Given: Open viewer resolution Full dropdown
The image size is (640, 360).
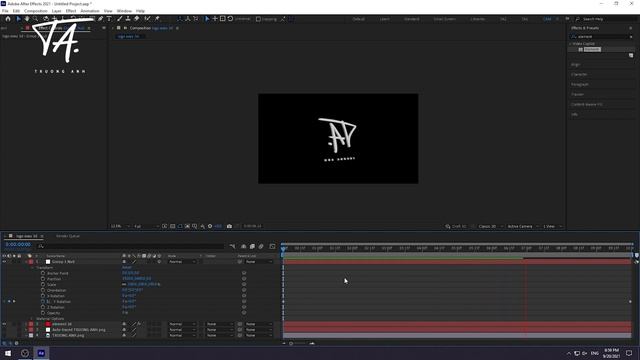Looking at the screenshot, I should (146, 226).
